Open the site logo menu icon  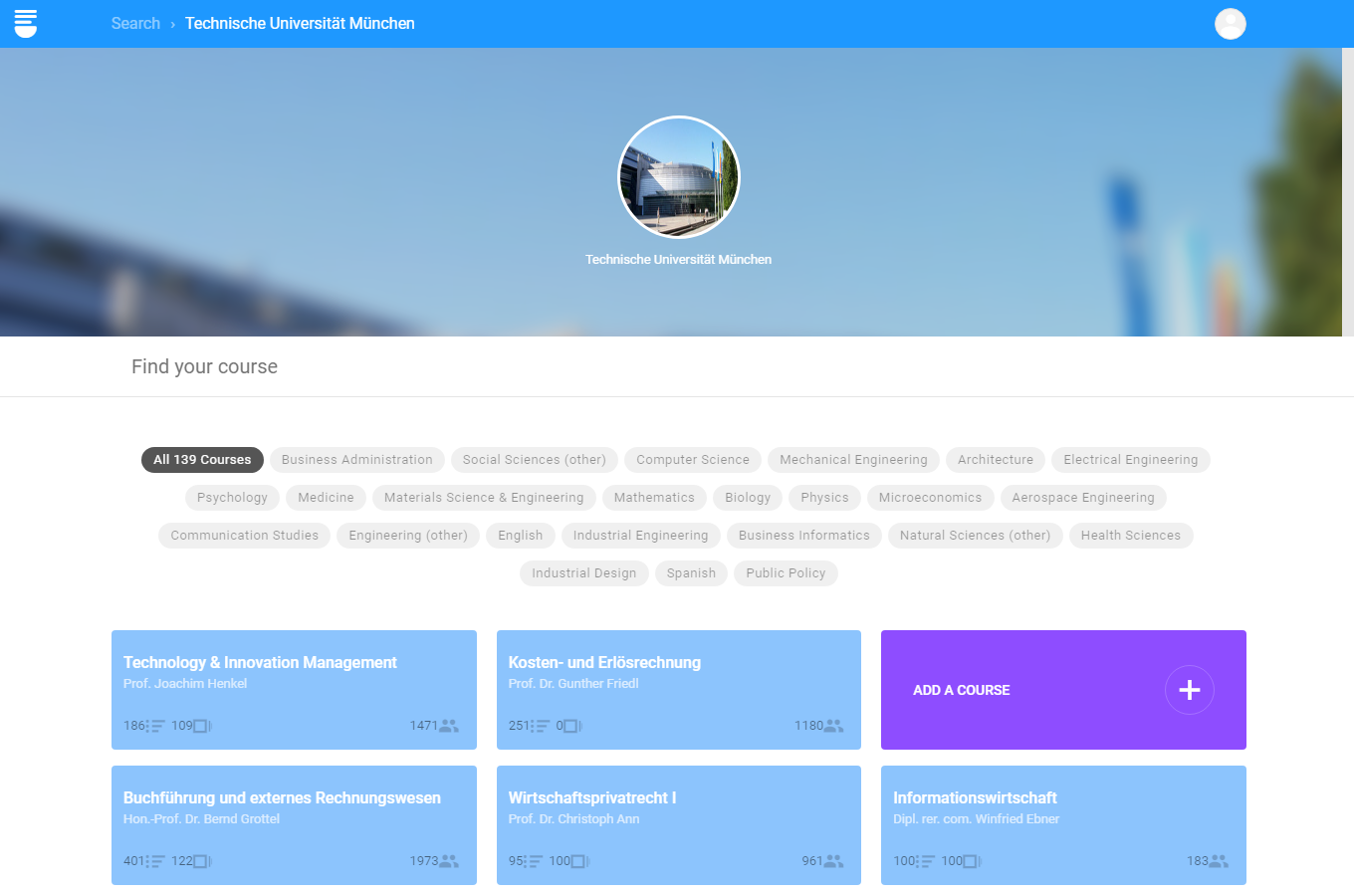(x=26, y=23)
